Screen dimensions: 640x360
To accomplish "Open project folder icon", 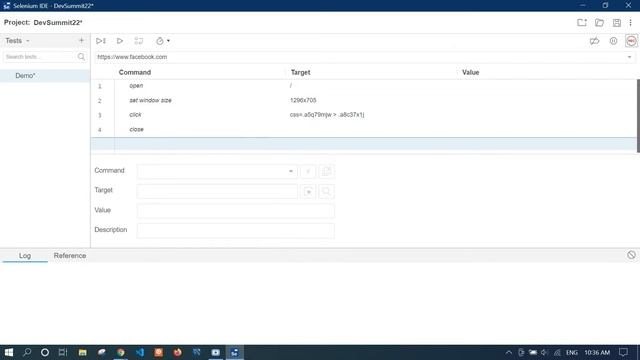I will tap(599, 22).
